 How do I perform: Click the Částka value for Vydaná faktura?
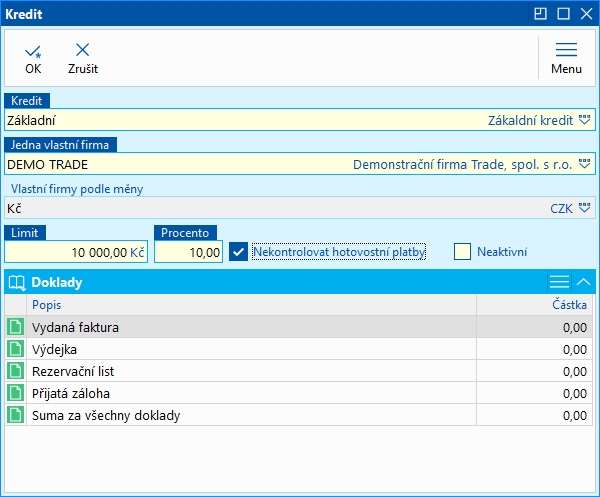(x=574, y=328)
